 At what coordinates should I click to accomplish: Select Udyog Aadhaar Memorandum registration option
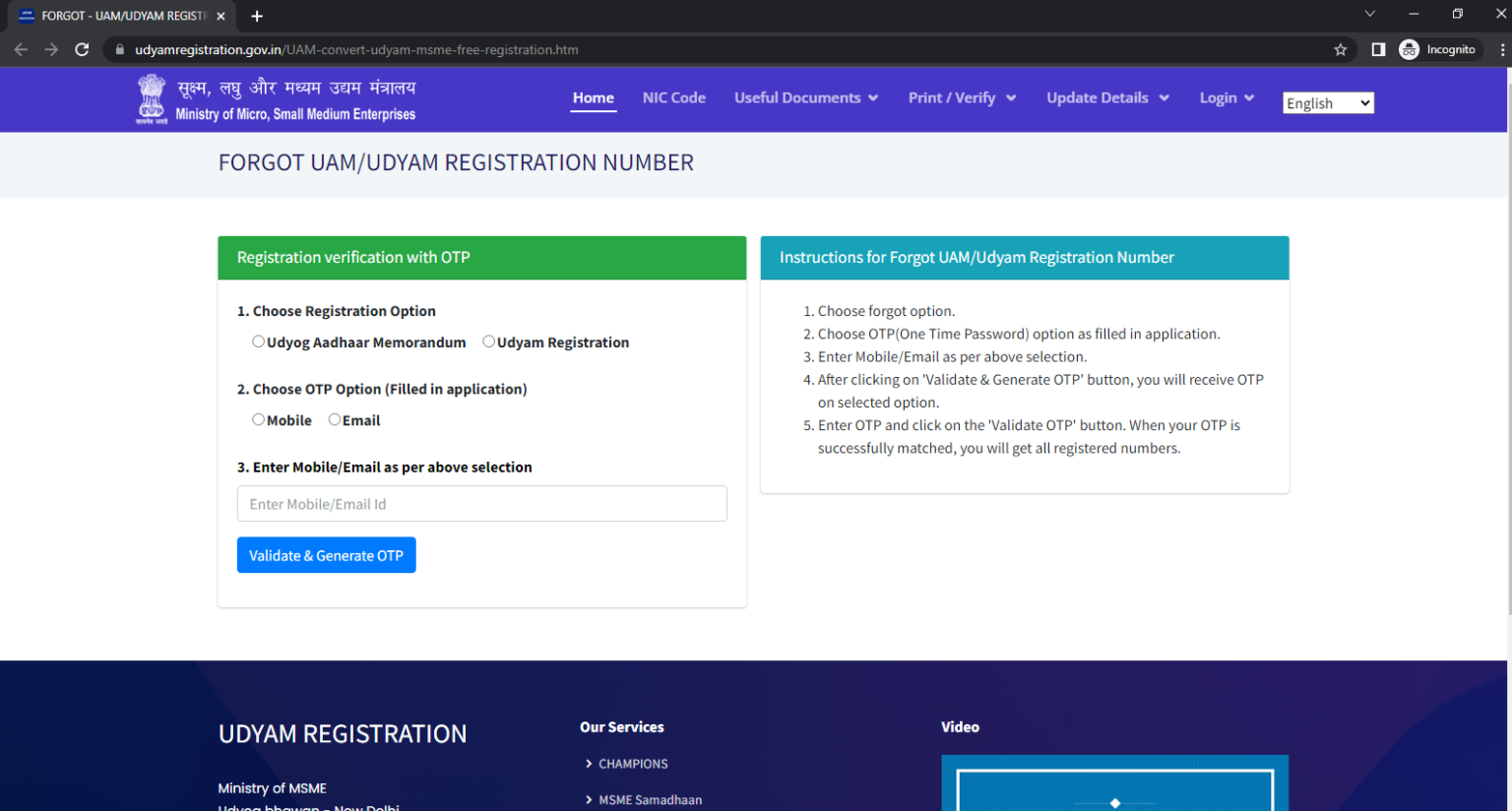[x=258, y=341]
